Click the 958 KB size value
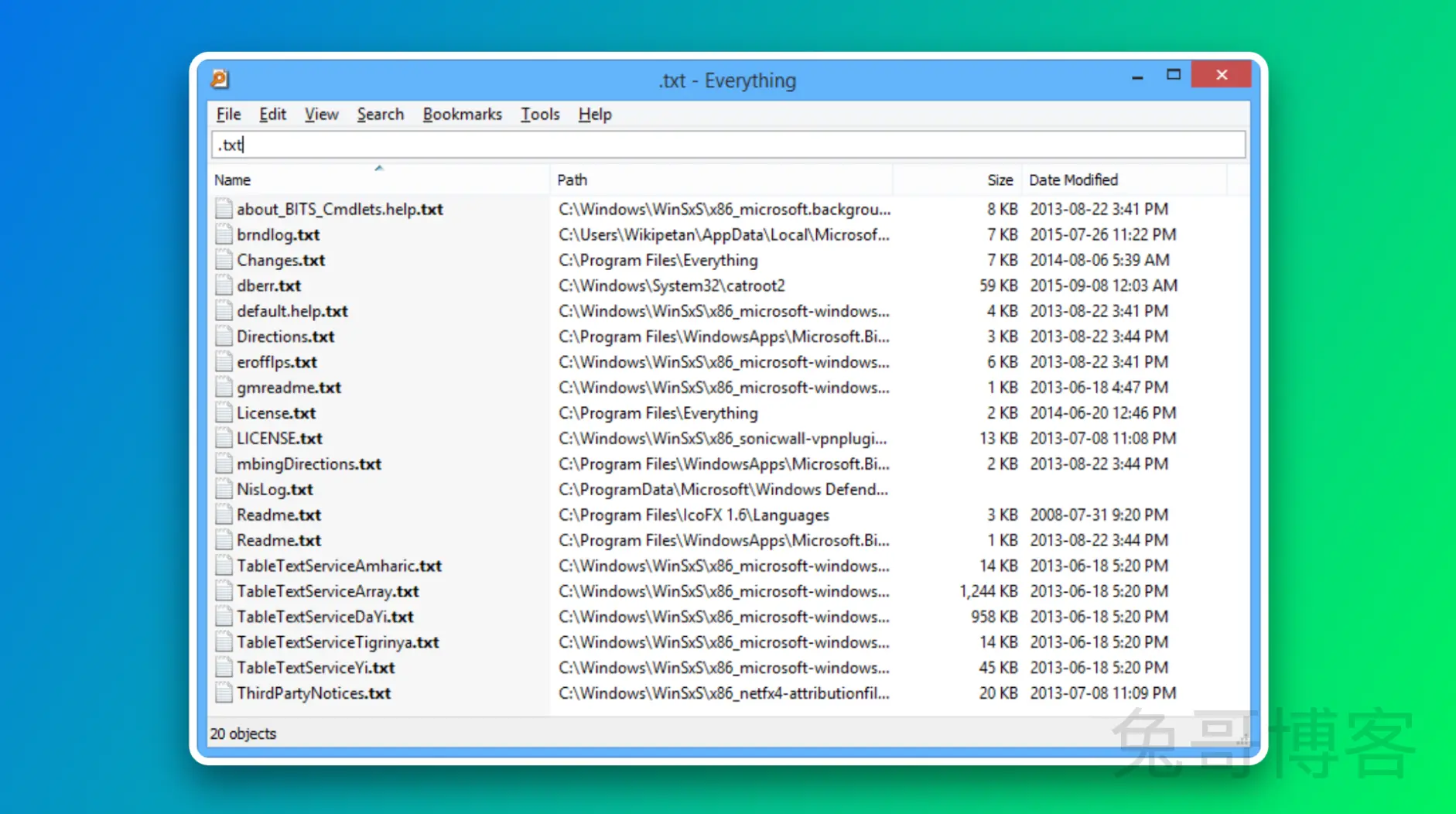Viewport: 1456px width, 814px height. 995,617
